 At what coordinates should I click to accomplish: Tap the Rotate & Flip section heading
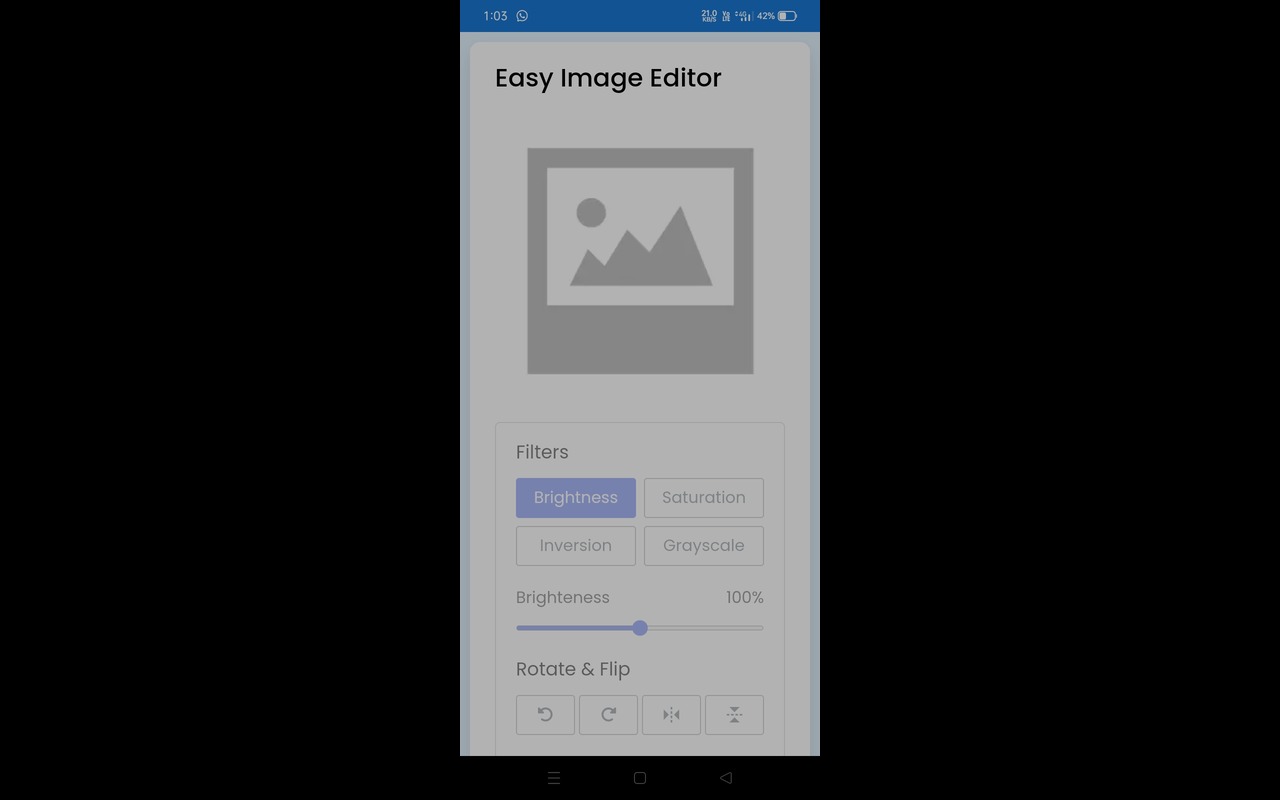(x=573, y=669)
